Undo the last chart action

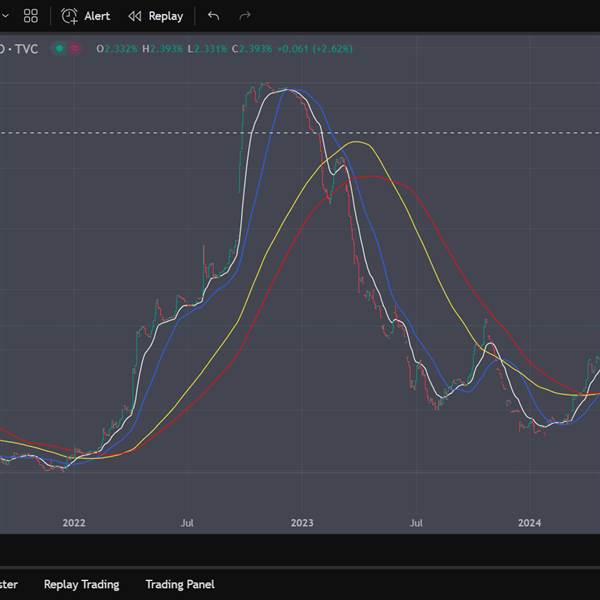click(x=214, y=16)
